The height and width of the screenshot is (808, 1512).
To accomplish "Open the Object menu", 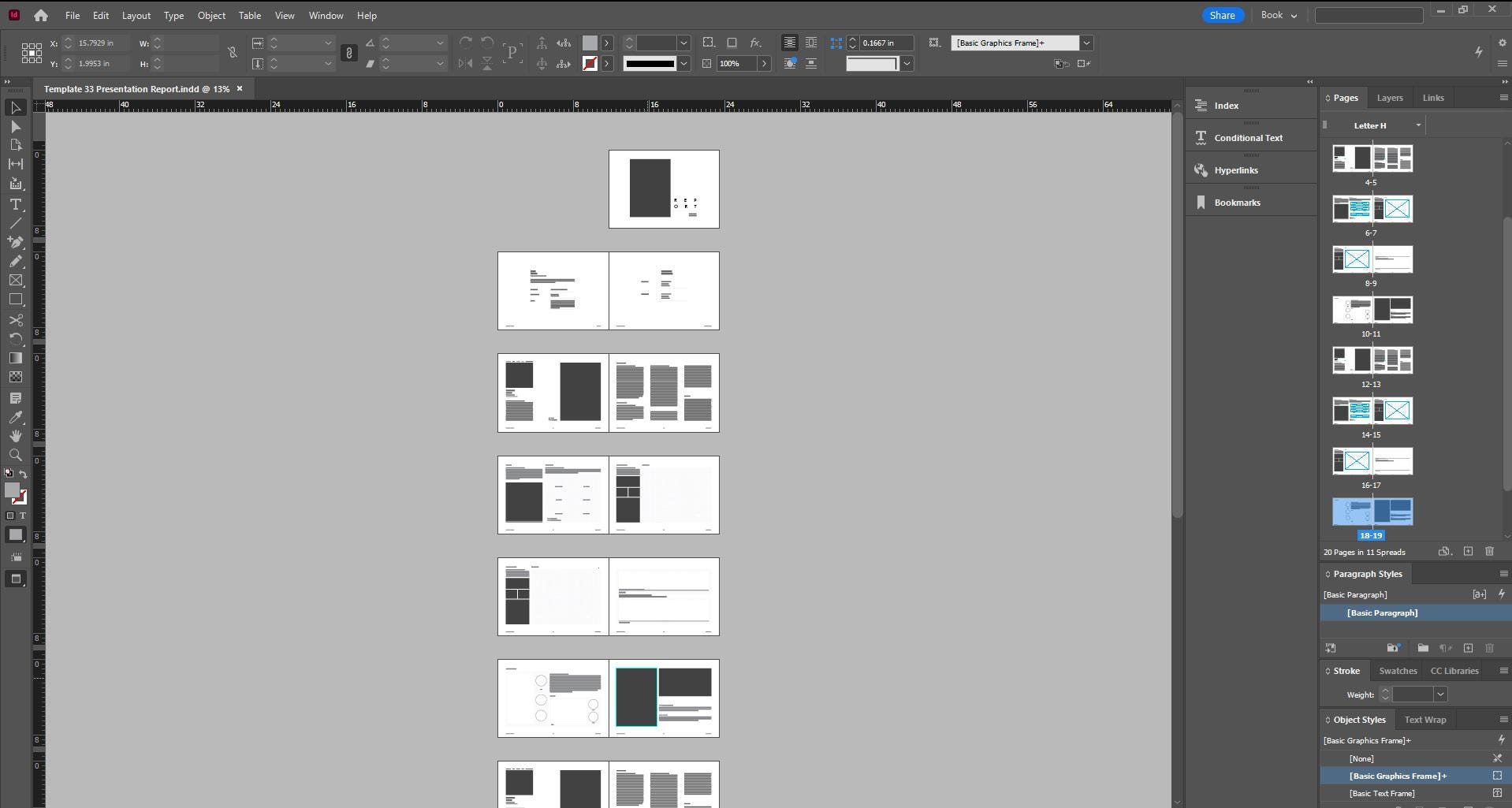I will [210, 15].
